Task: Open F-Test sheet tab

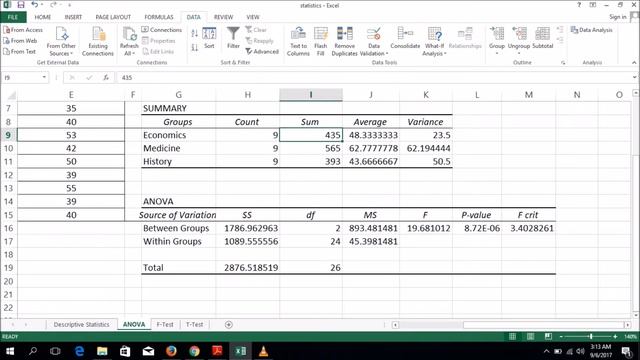Action: (165, 324)
